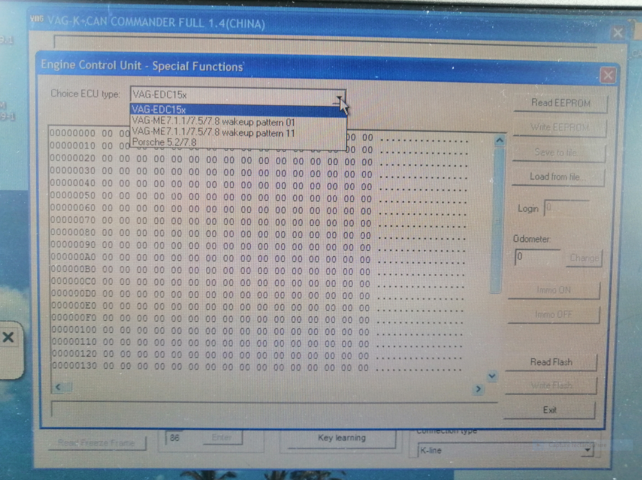Open the Connection type K-line dropdown
This screenshot has width=642, height=480.
588,451
